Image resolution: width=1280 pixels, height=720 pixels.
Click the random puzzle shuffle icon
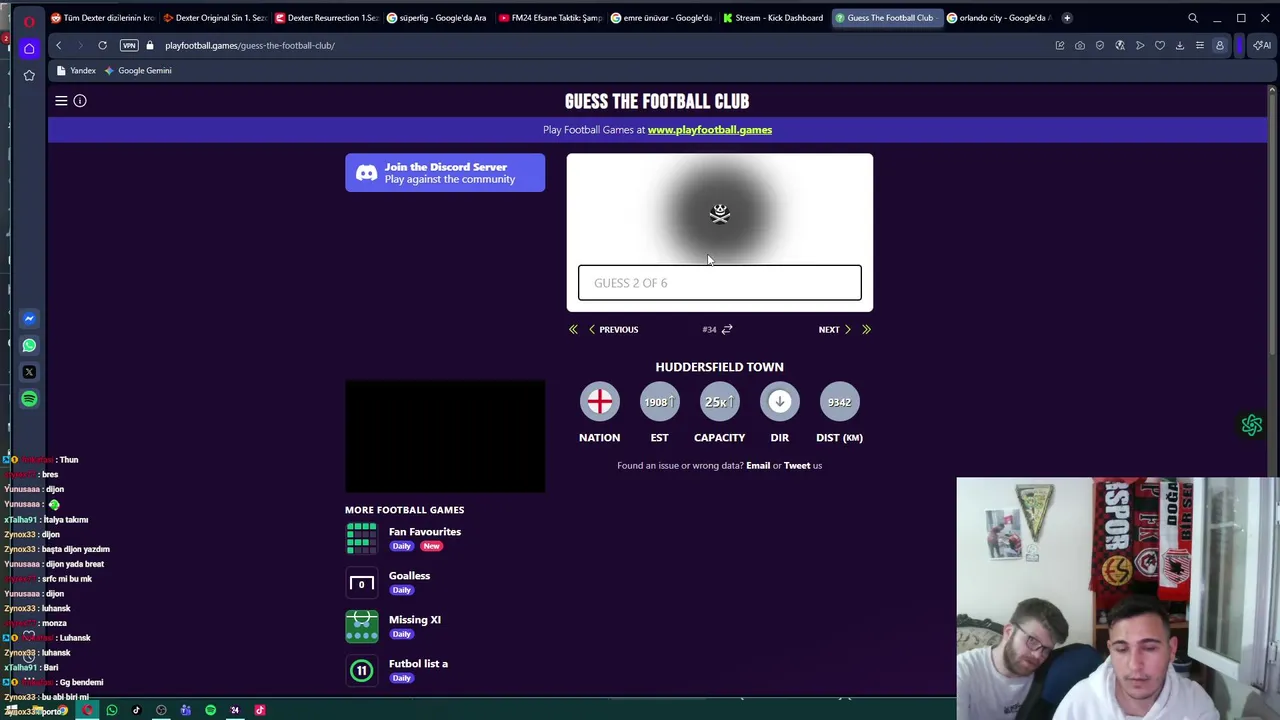click(x=727, y=329)
